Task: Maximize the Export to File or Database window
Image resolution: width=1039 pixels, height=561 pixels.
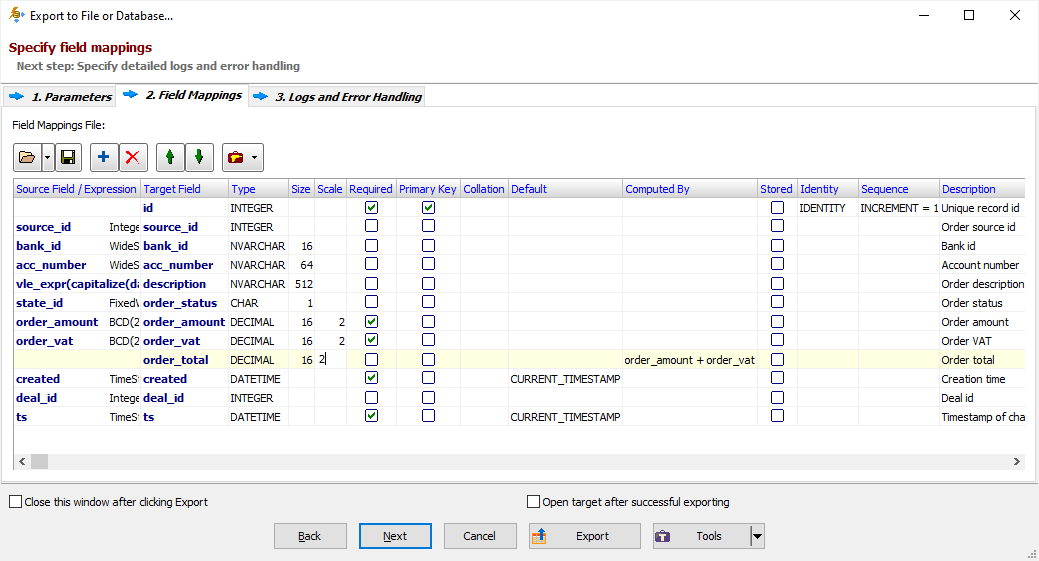Action: point(969,15)
